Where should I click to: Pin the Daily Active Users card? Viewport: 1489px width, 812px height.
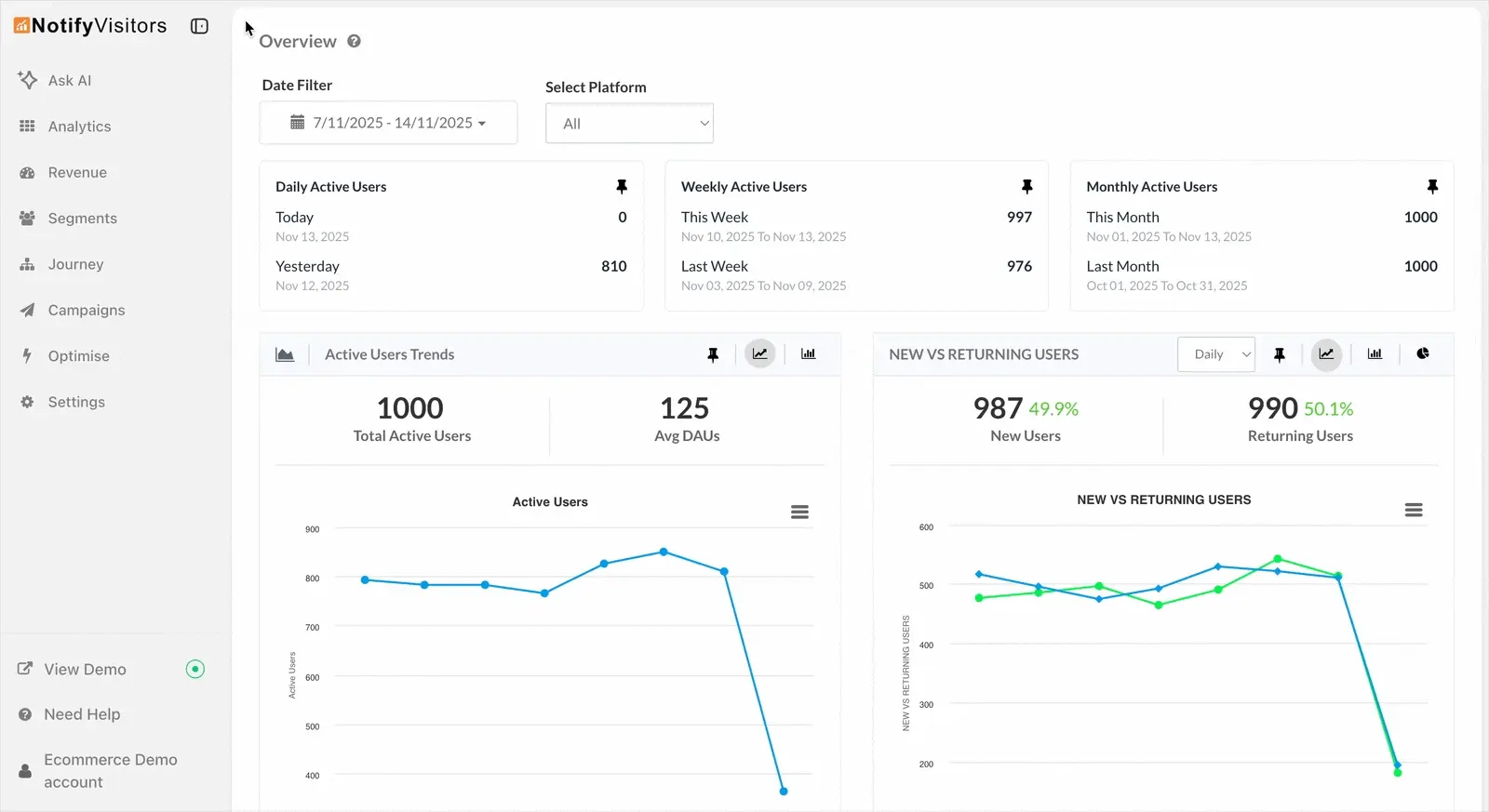click(622, 187)
